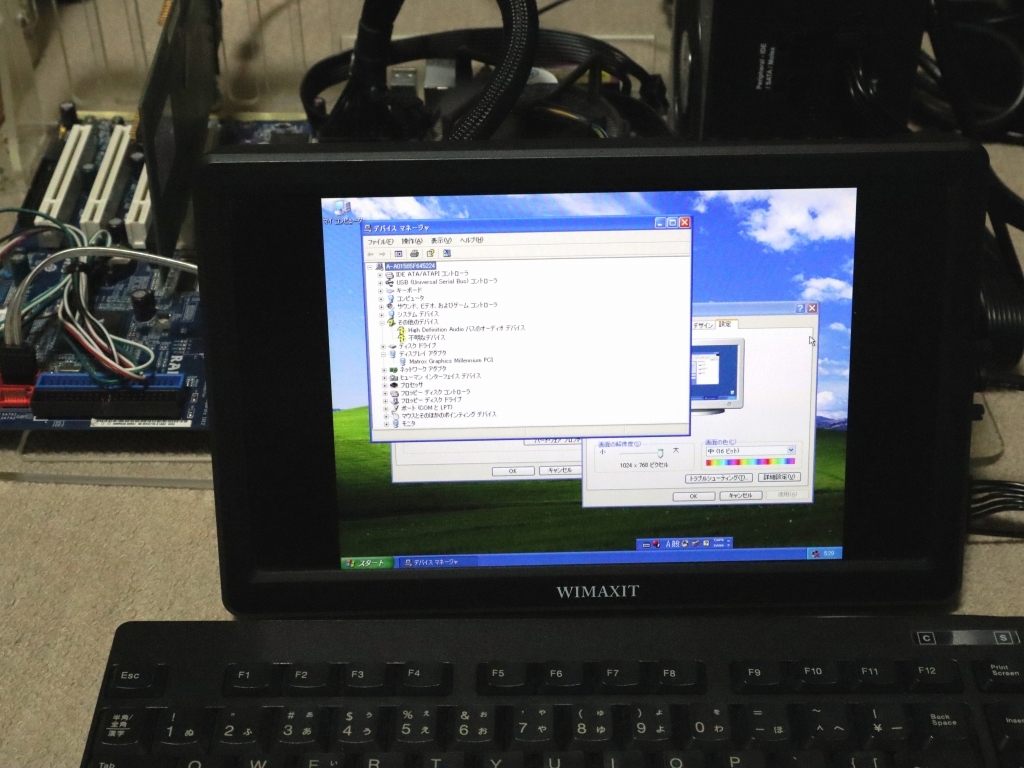This screenshot has height=768, width=1024.
Task: Click the monitor preview image in display properties
Action: click(717, 374)
